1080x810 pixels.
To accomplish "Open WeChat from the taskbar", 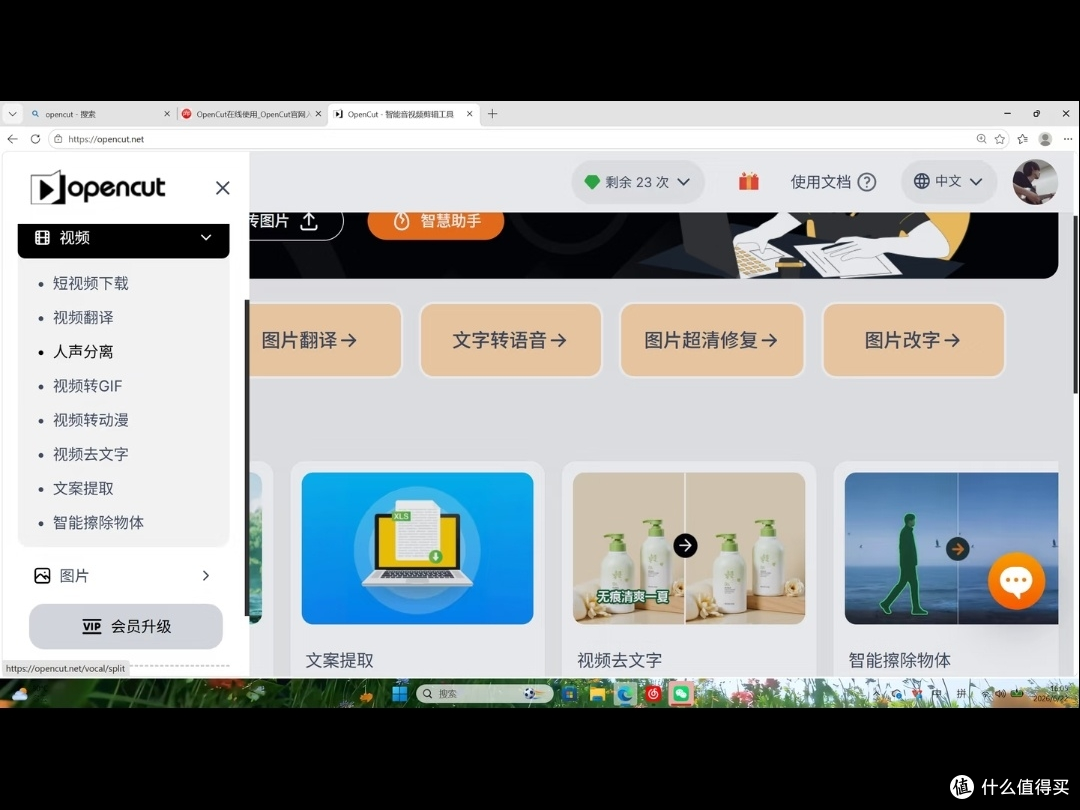I will (681, 694).
